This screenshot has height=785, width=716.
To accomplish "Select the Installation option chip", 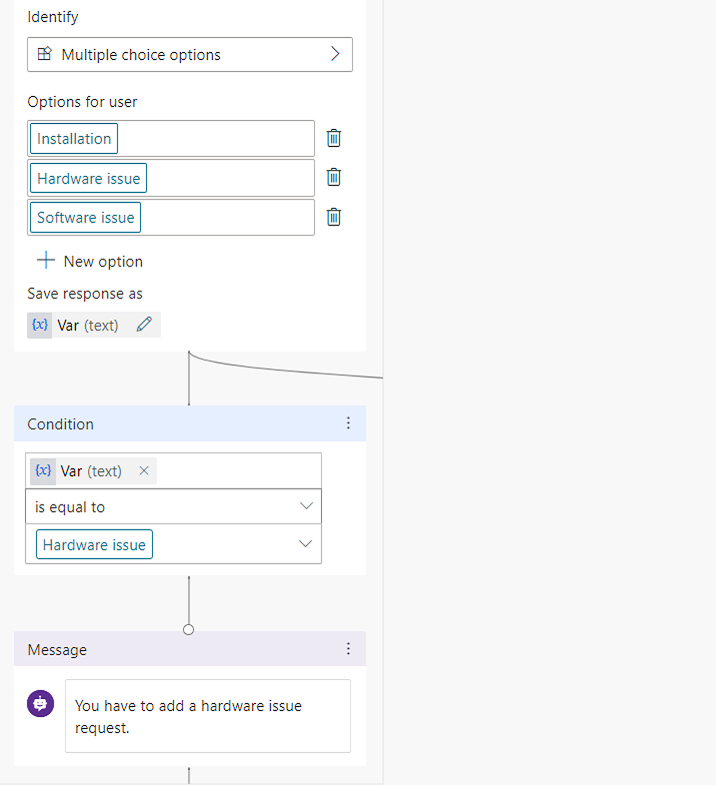I will [x=74, y=139].
